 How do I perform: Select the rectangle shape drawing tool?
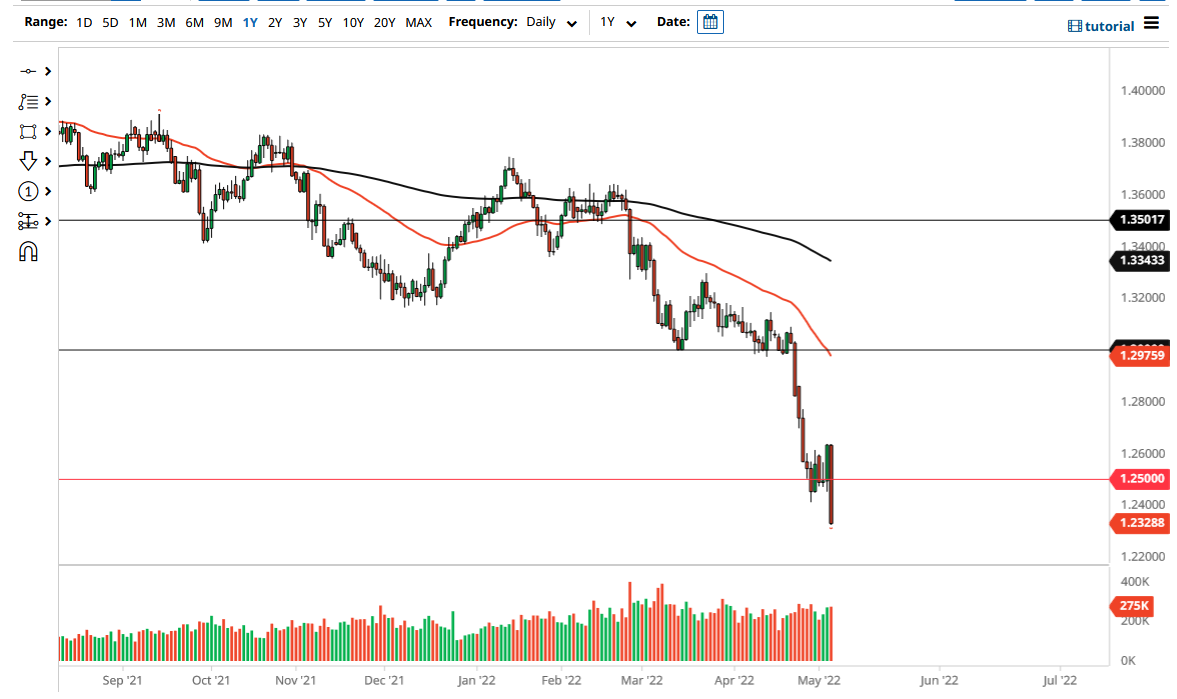[27, 131]
